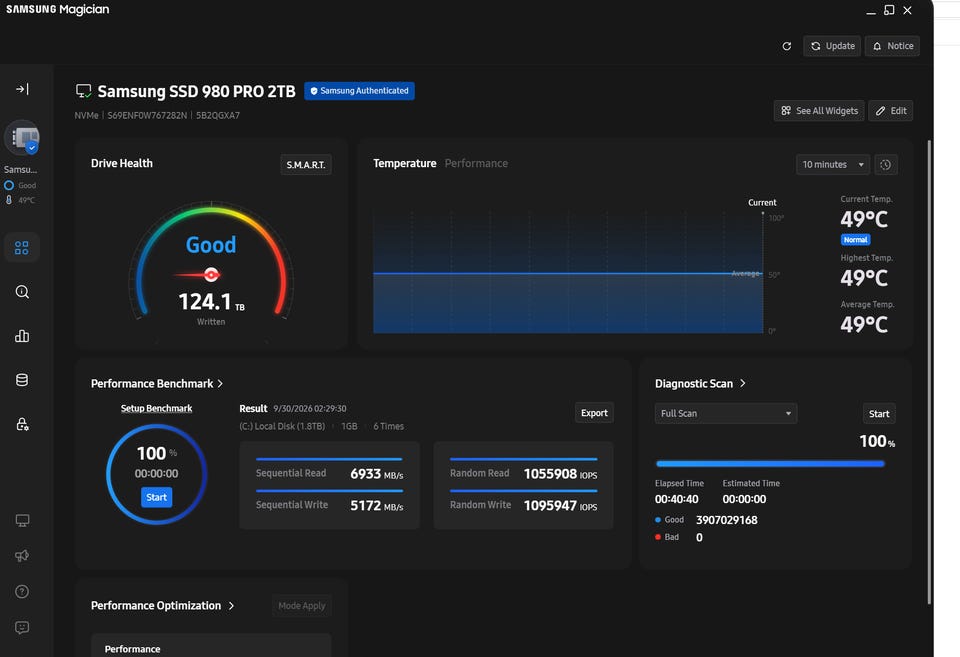Open the Full Scan type dropdown
Viewport: 960px width, 657px height.
pos(726,413)
